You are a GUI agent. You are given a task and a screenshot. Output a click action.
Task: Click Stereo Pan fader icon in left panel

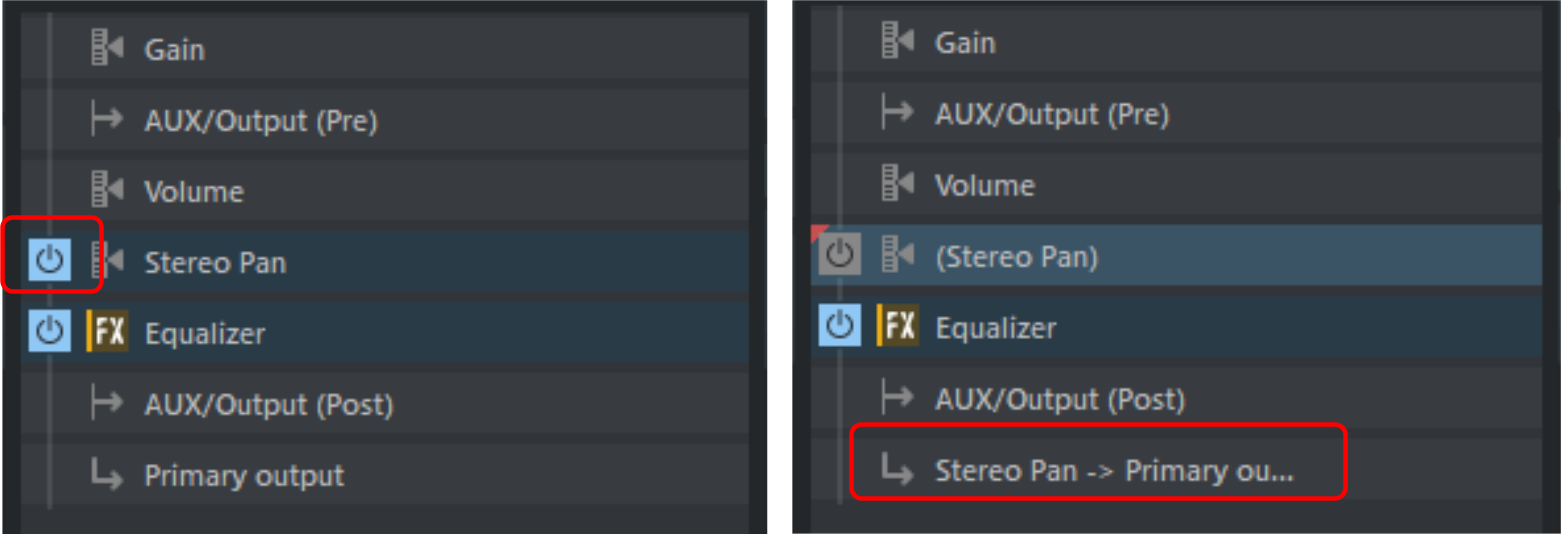107,262
